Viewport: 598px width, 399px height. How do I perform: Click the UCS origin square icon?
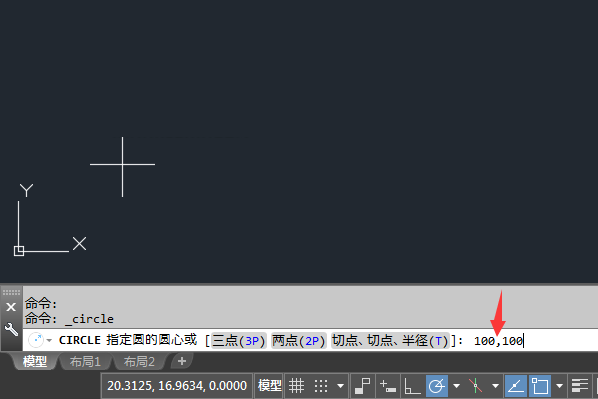(19, 251)
